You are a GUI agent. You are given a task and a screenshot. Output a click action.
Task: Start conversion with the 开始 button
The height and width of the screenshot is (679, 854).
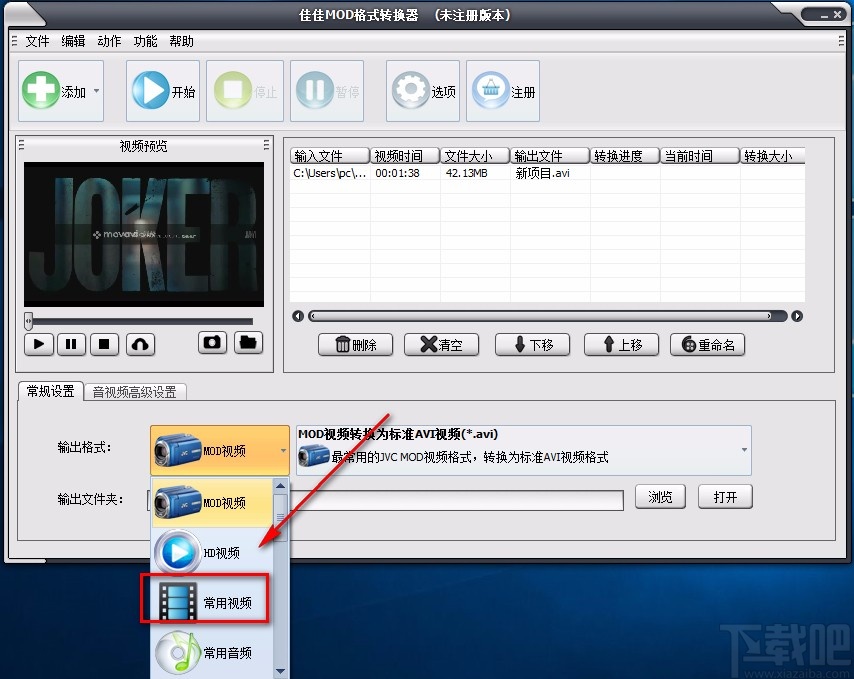pyautogui.click(x=163, y=91)
